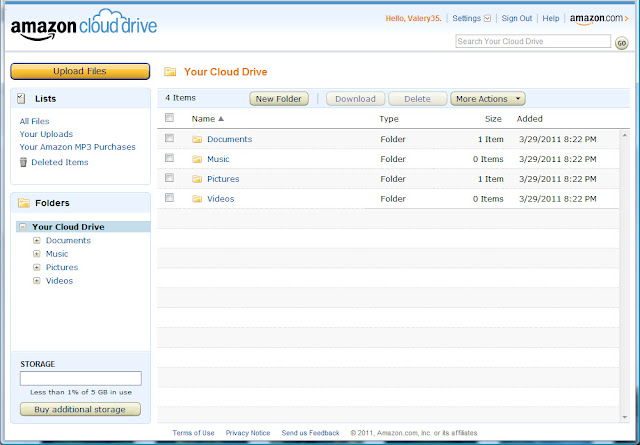
Task: Open the Videos folder link in table
Action: point(220,199)
